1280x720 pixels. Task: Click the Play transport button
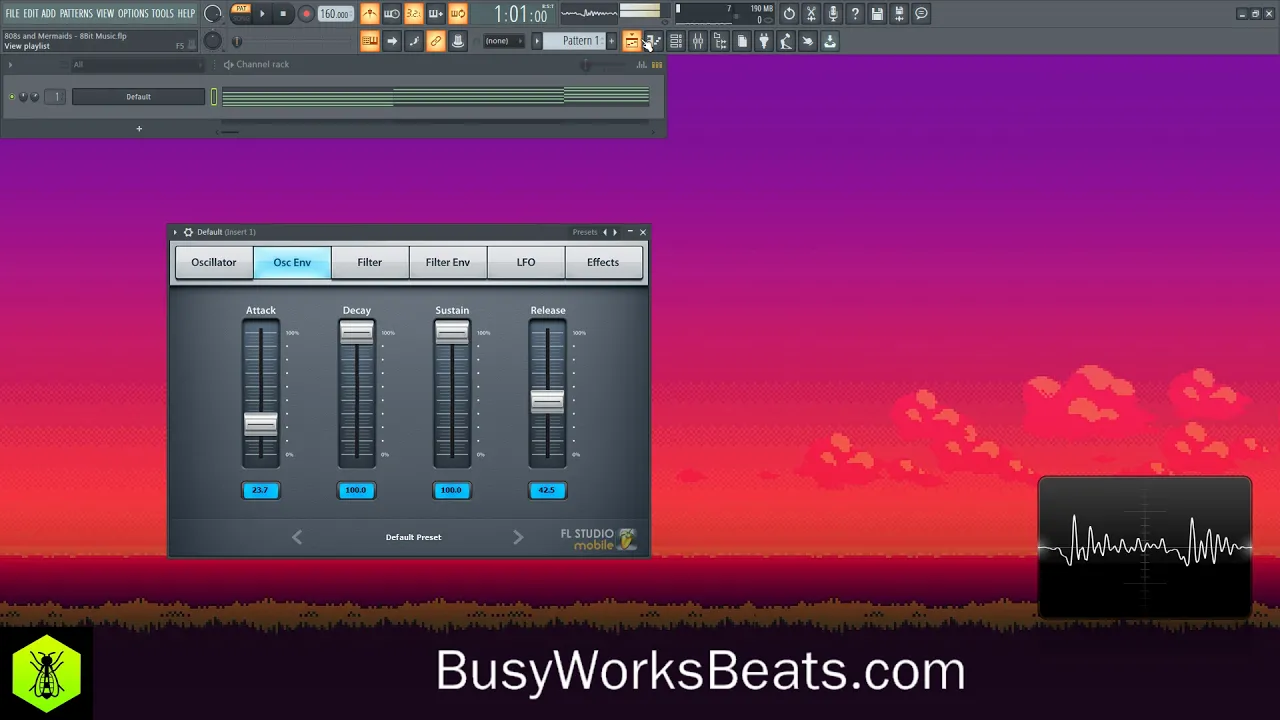tap(262, 14)
